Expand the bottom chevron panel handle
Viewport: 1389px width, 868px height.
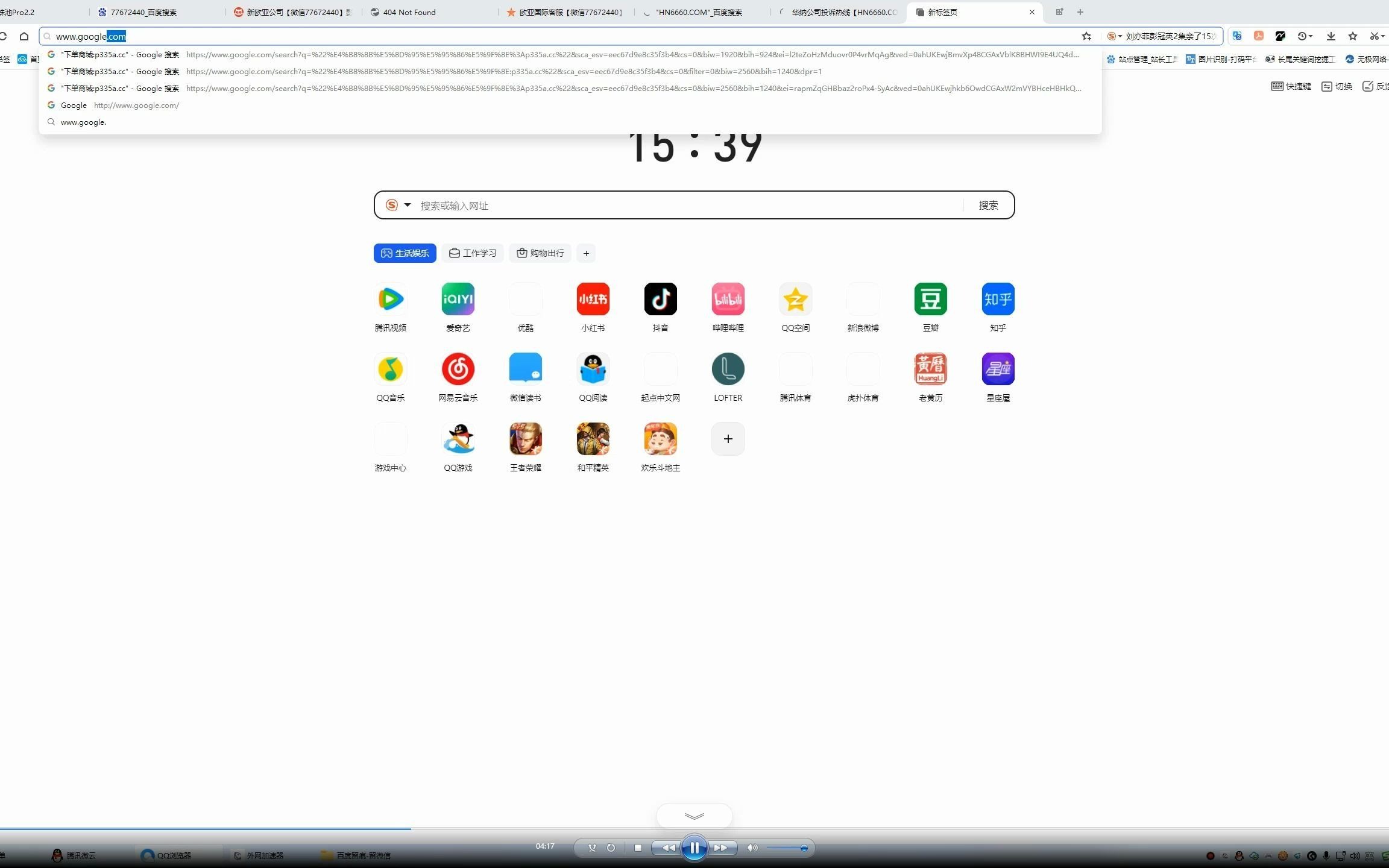coord(694,816)
